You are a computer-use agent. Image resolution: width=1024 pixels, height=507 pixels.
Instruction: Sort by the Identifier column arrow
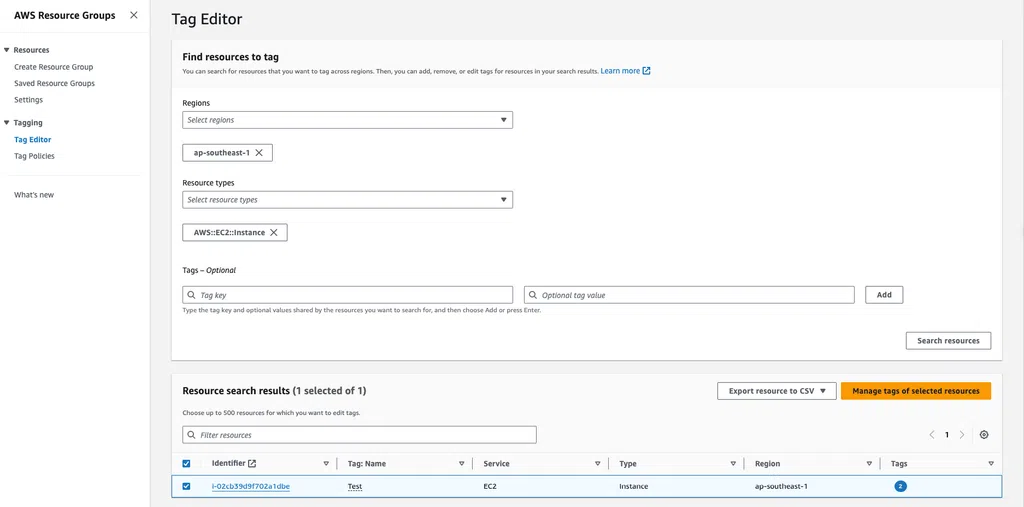[326, 464]
